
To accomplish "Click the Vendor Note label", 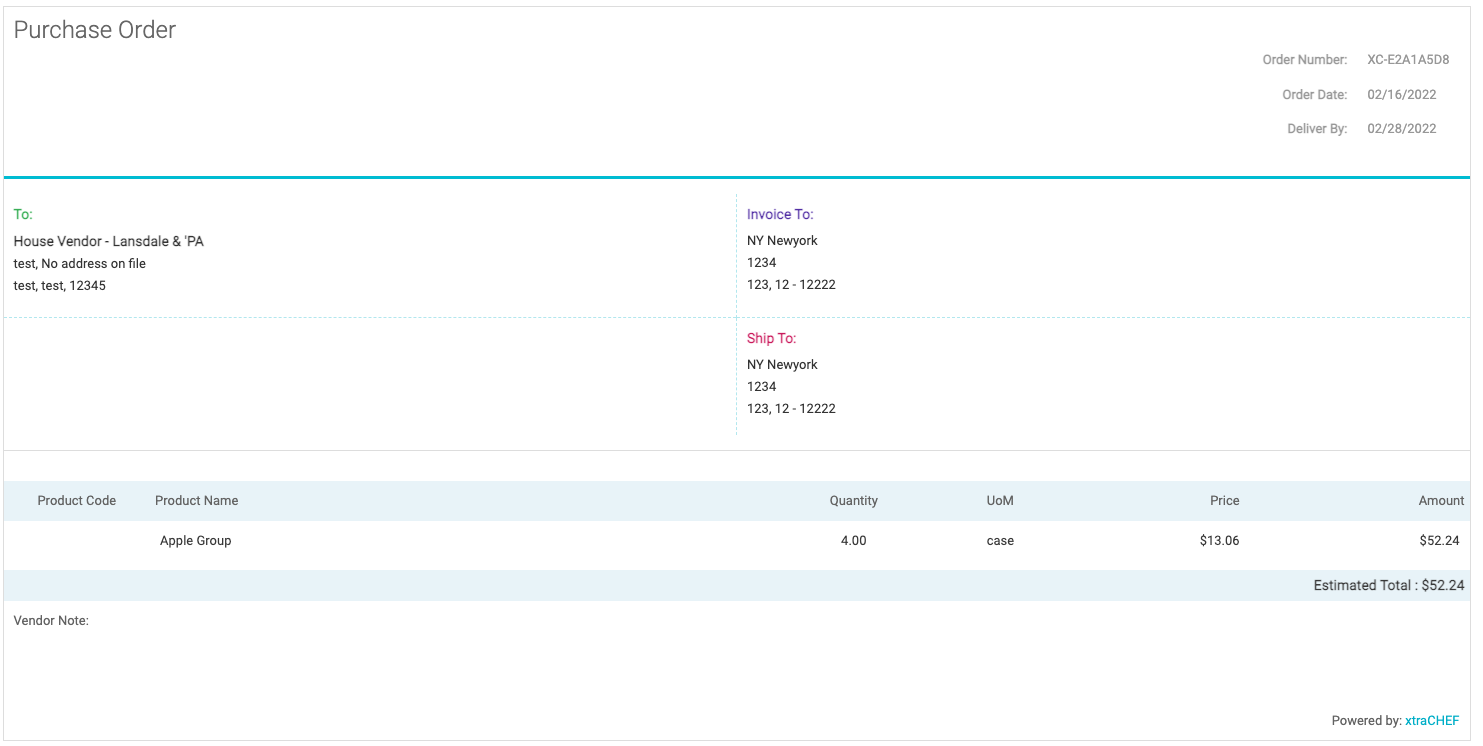I will point(51,621).
